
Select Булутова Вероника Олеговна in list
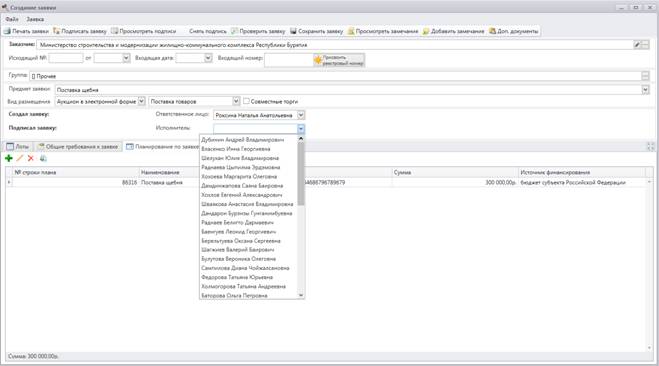tap(248, 259)
